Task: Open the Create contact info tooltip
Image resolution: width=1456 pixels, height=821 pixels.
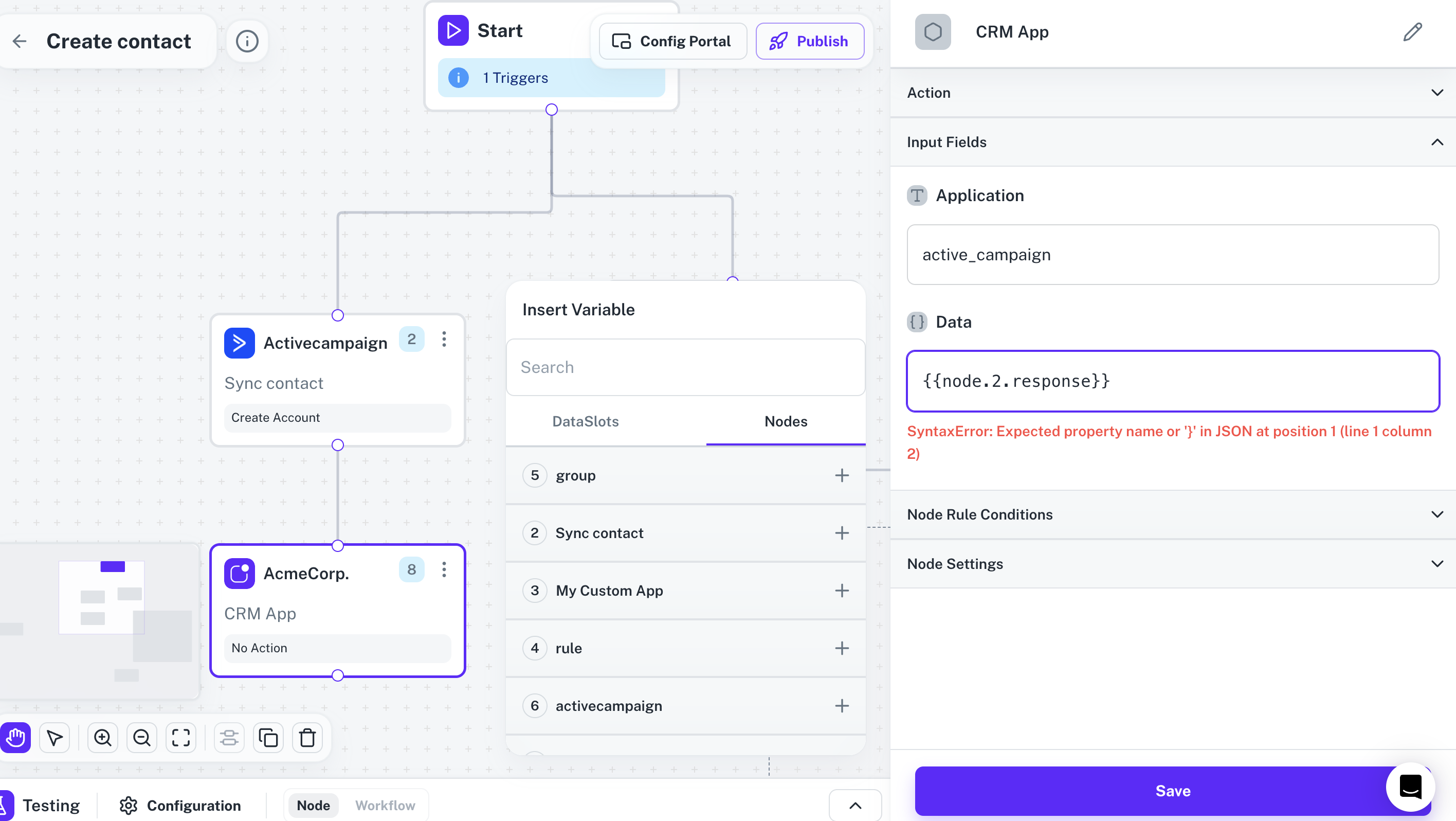Action: [x=247, y=41]
